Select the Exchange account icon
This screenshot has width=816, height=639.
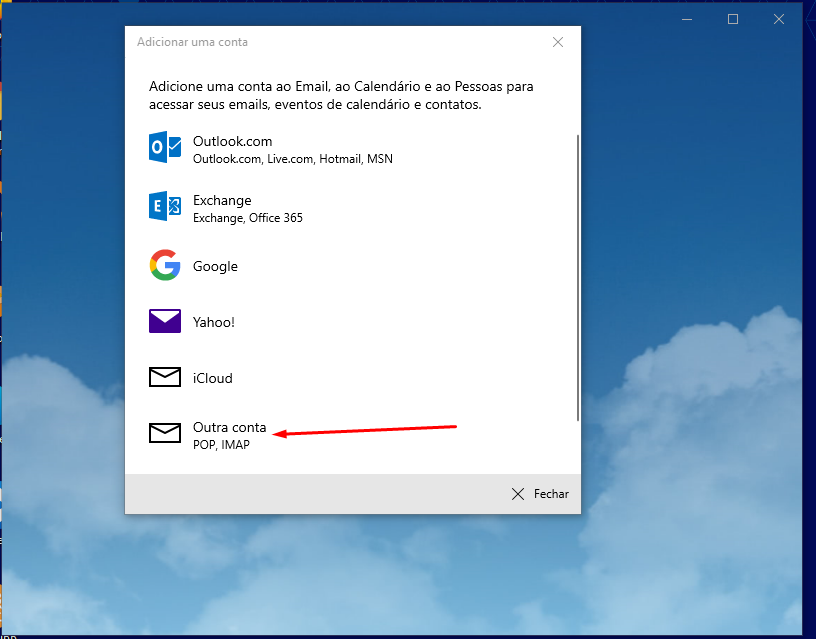point(165,206)
